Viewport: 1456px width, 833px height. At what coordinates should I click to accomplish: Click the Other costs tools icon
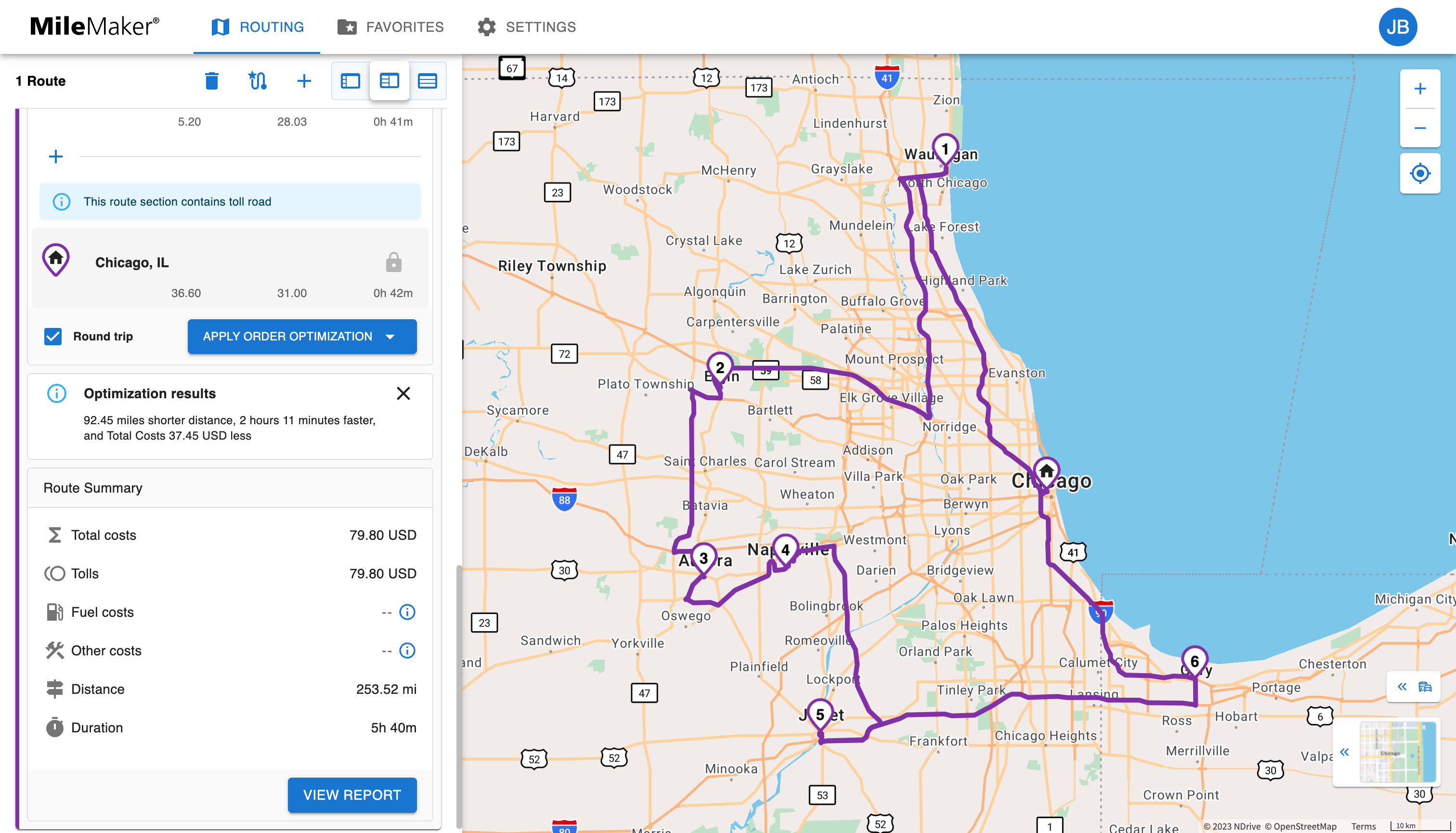[54, 651]
